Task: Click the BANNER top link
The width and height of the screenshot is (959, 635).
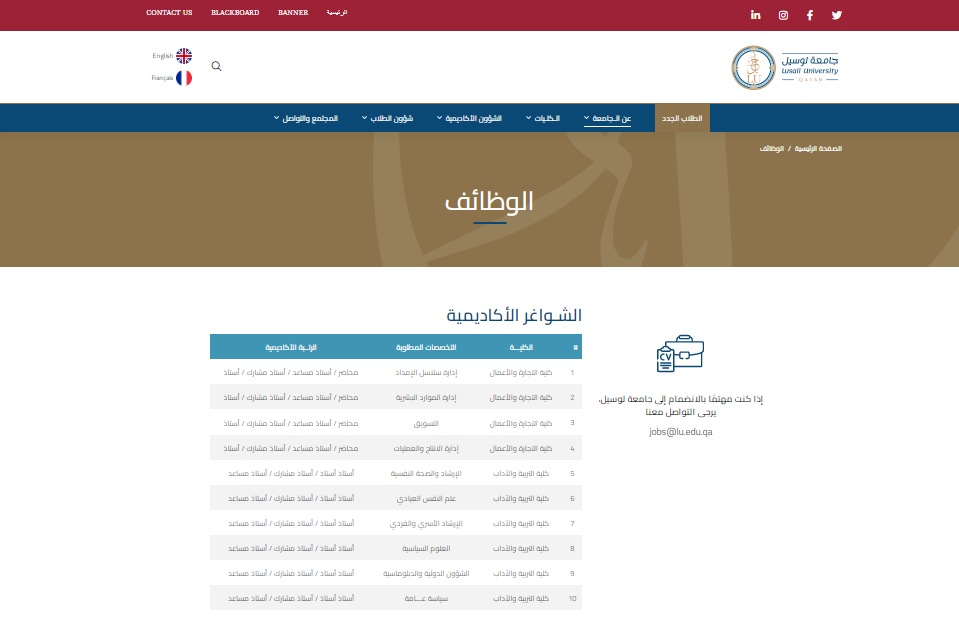Action: point(293,13)
